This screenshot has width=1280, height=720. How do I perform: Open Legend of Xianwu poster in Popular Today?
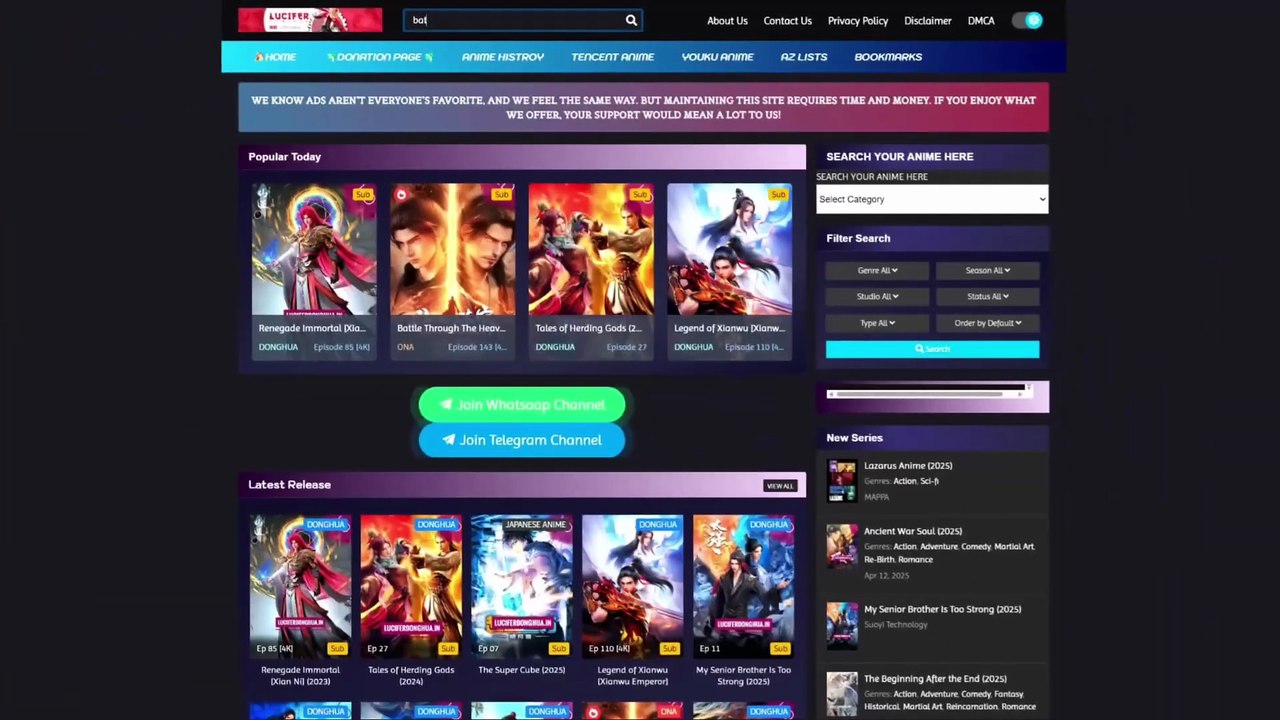pos(729,249)
